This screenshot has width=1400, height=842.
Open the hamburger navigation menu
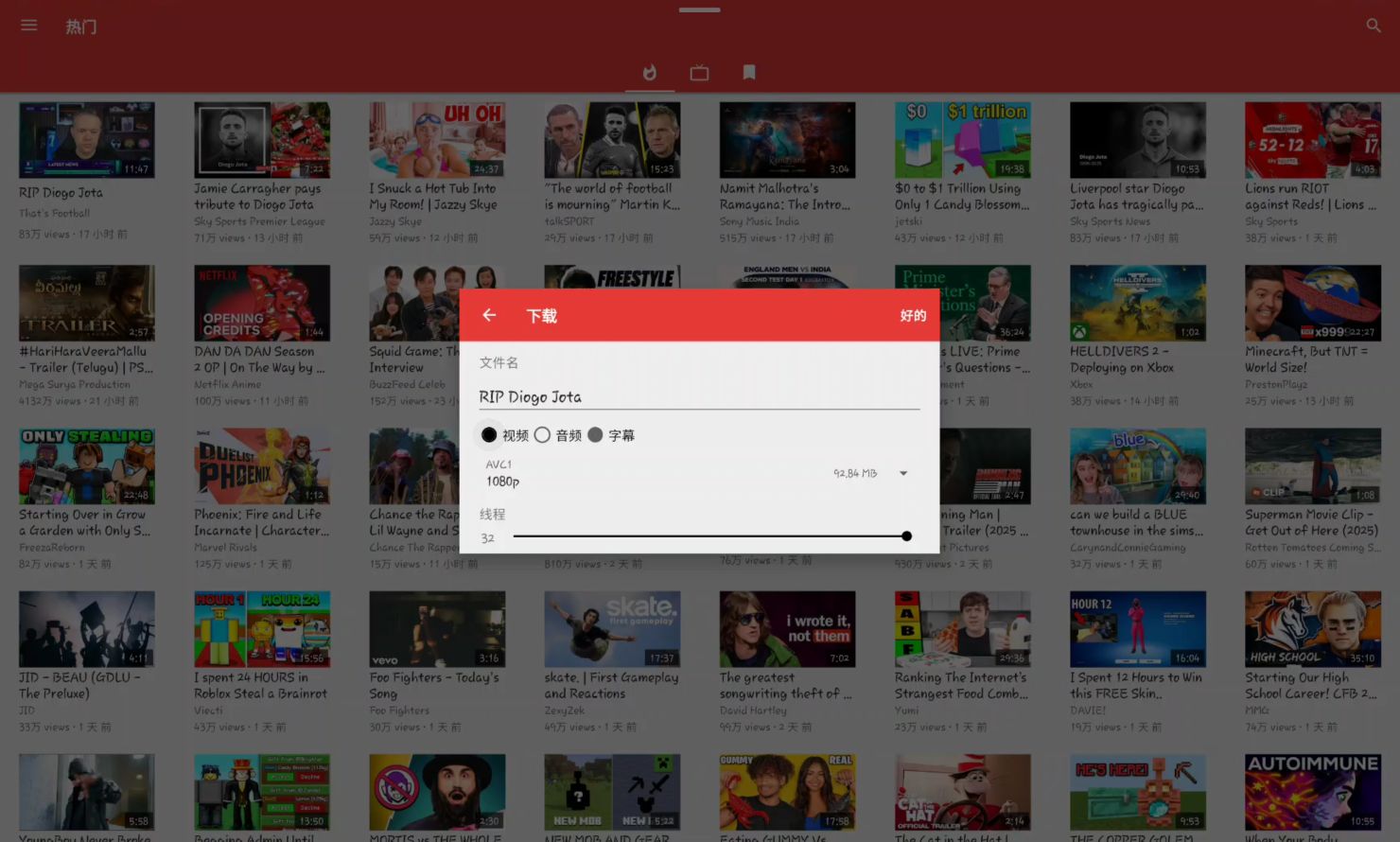tap(29, 26)
